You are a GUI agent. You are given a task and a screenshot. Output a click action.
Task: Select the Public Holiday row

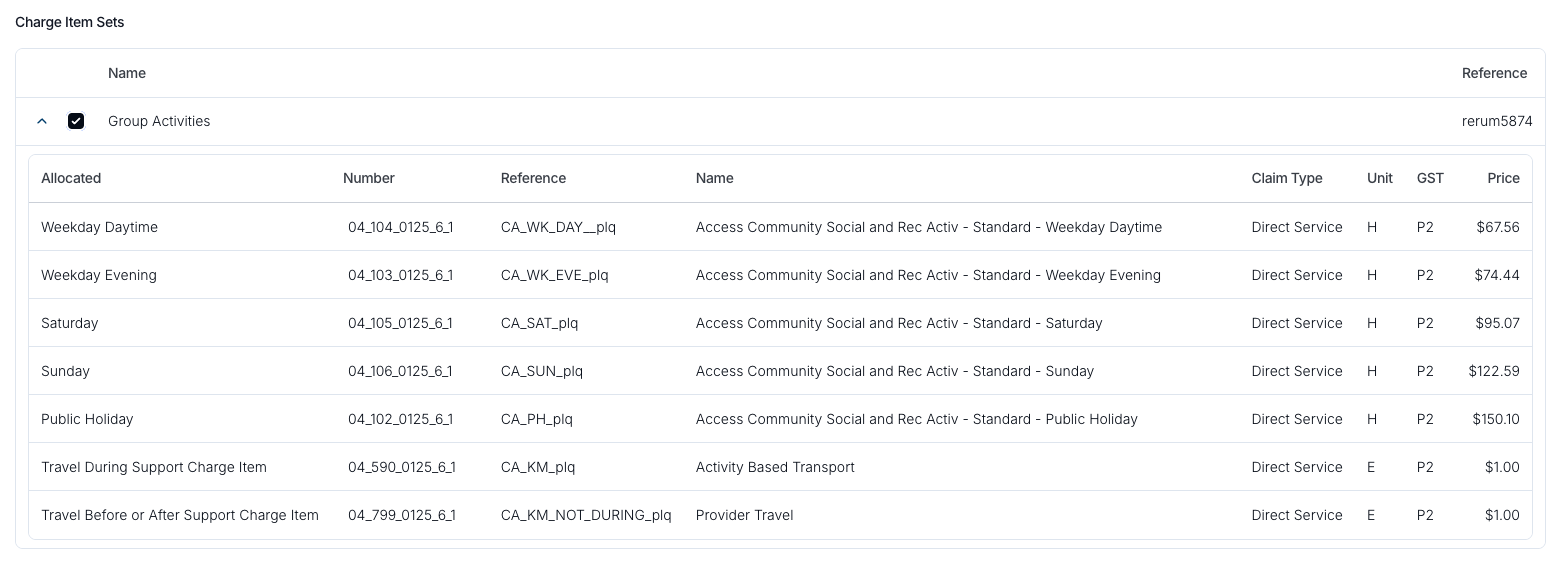click(780, 419)
